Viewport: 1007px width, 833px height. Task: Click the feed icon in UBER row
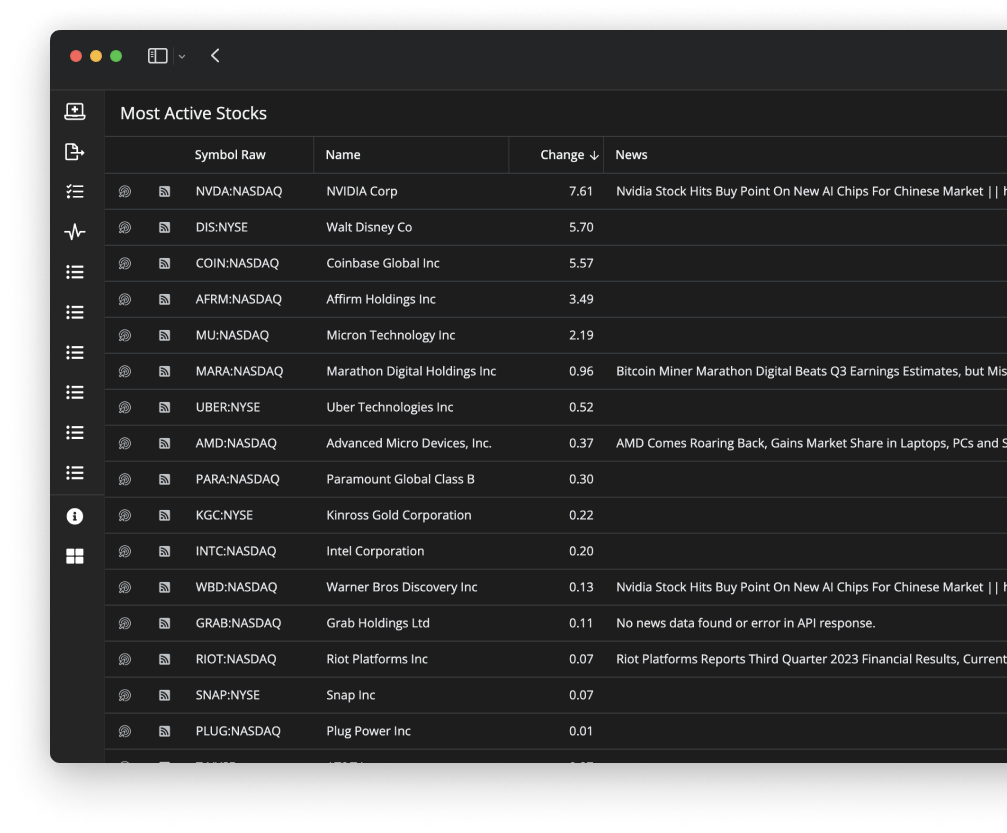[x=164, y=407]
